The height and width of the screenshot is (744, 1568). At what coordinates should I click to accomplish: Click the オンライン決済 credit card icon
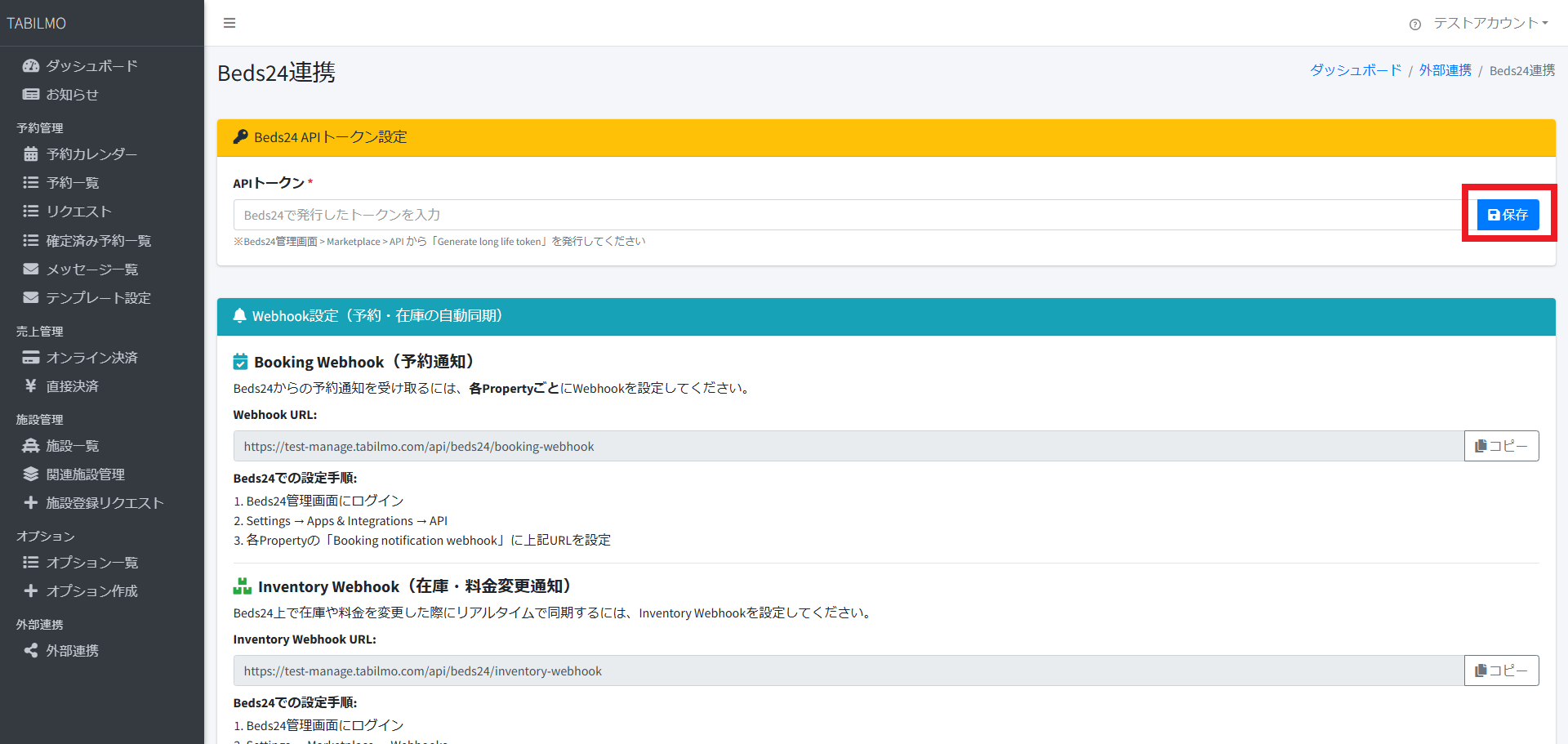pos(31,357)
